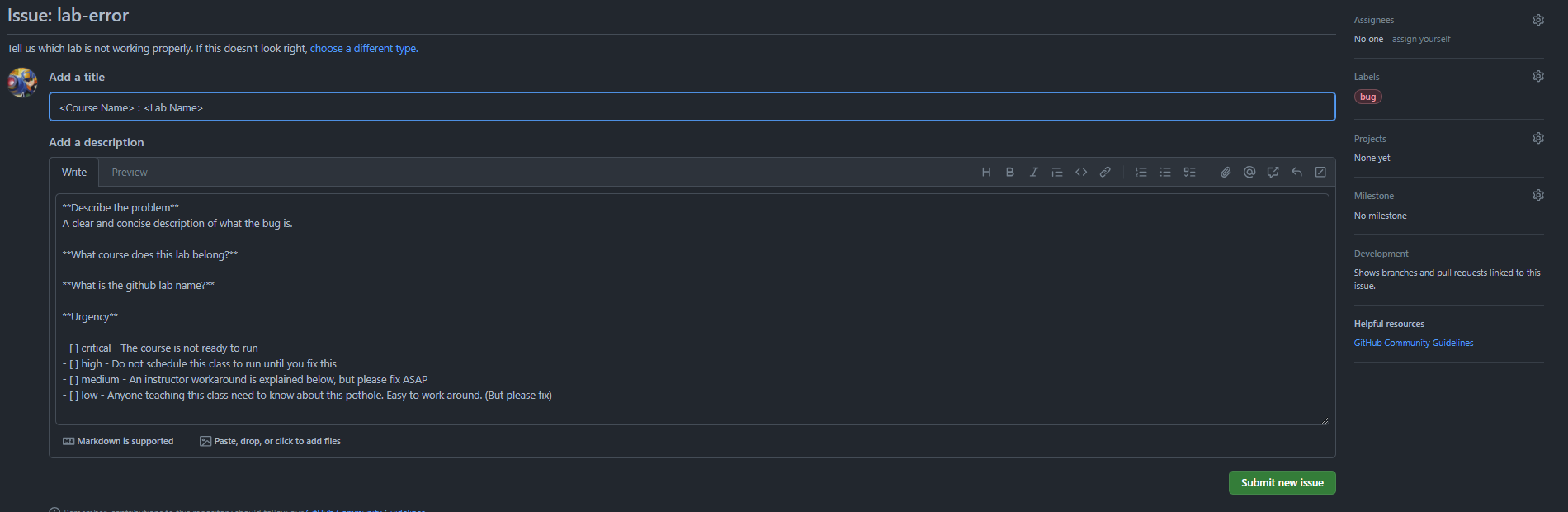Attach files using the paperclip icon
This screenshot has height=512, width=1568.
(x=1226, y=173)
